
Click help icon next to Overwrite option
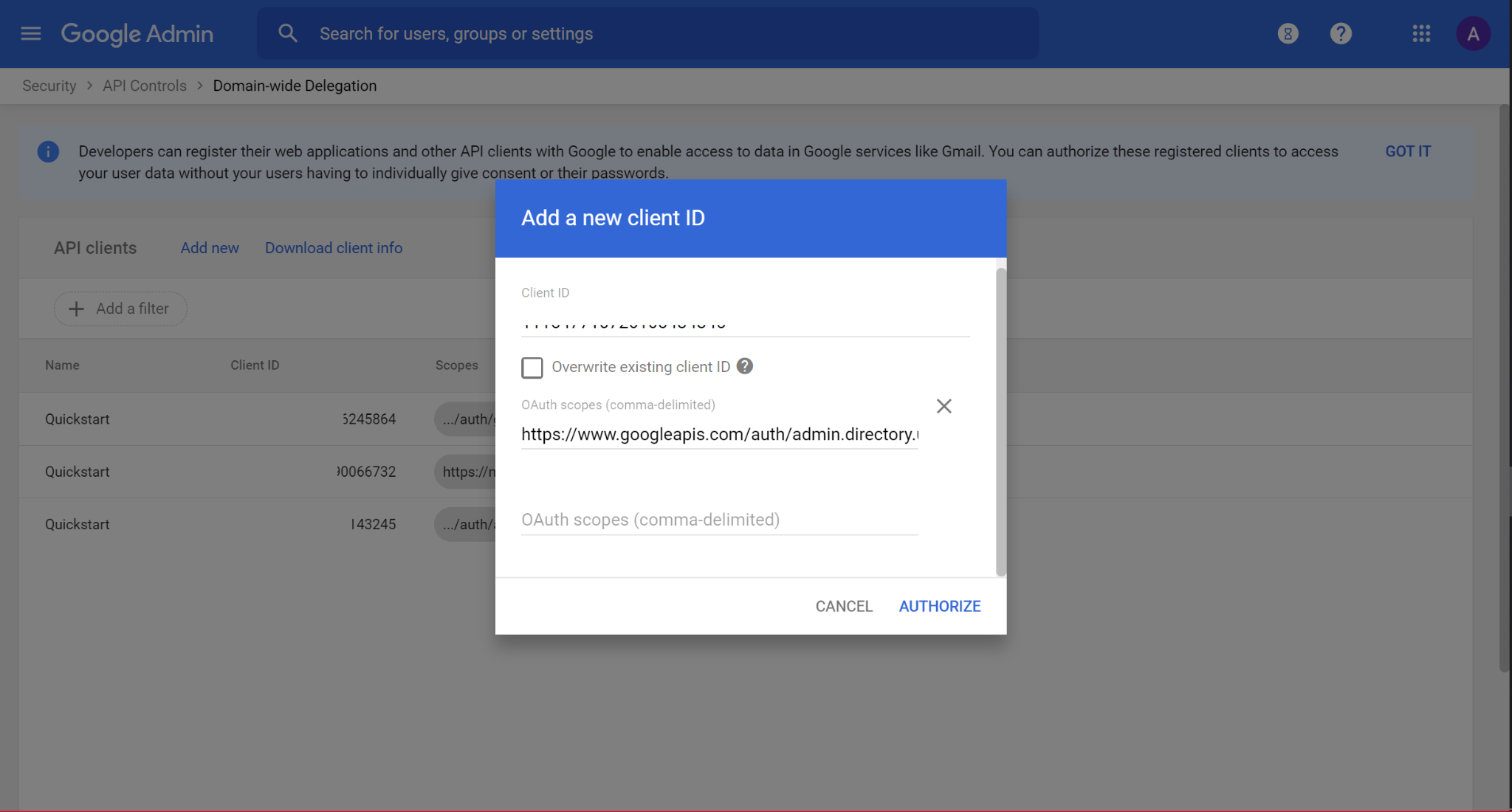pos(745,366)
